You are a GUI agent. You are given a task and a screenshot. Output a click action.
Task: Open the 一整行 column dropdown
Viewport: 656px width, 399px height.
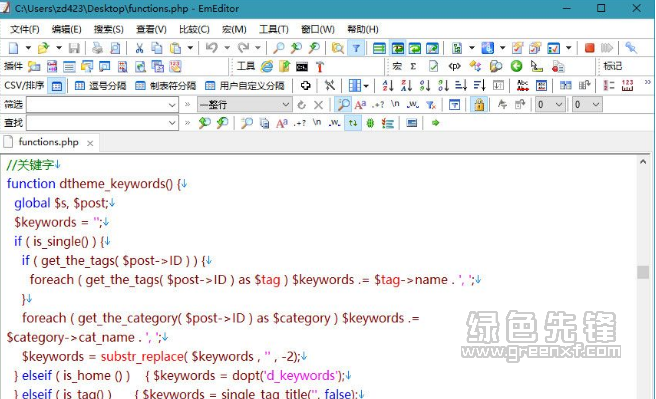click(286, 104)
